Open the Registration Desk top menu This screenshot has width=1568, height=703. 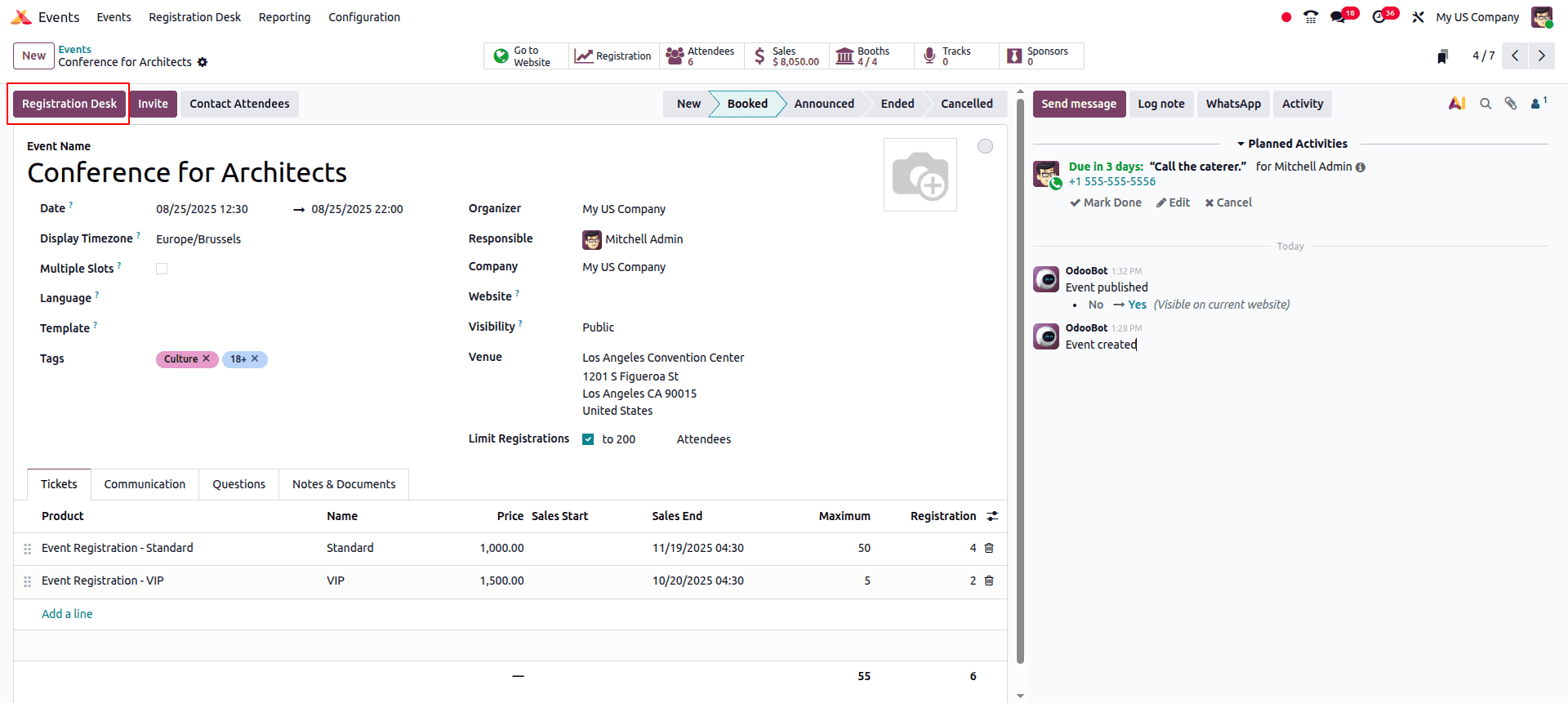tap(194, 17)
